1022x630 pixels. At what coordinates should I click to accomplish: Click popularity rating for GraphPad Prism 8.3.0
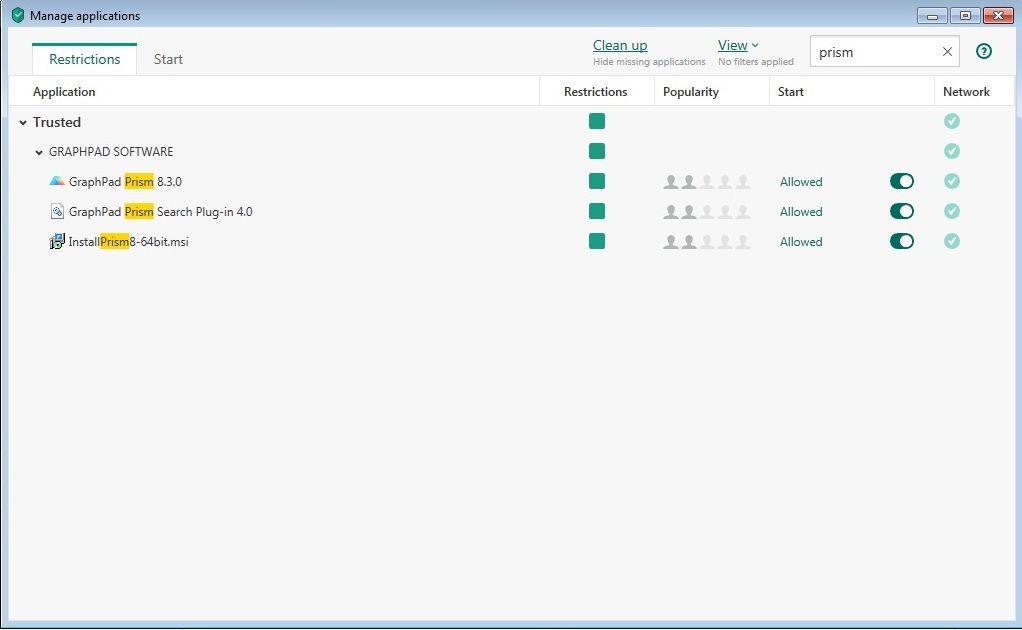pyautogui.click(x=707, y=182)
